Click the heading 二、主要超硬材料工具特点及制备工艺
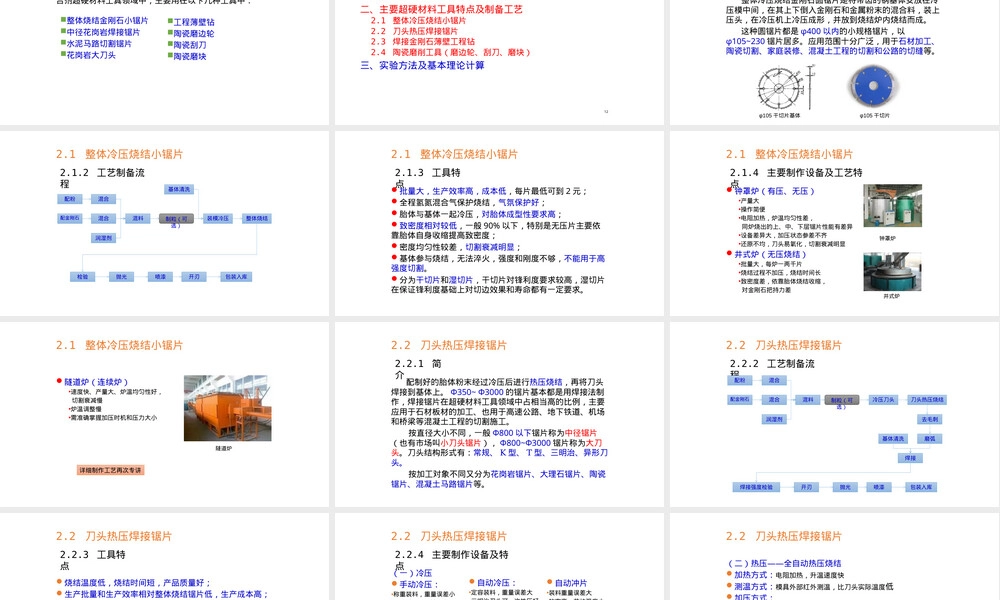This screenshot has width=1000, height=600. coord(441,9)
